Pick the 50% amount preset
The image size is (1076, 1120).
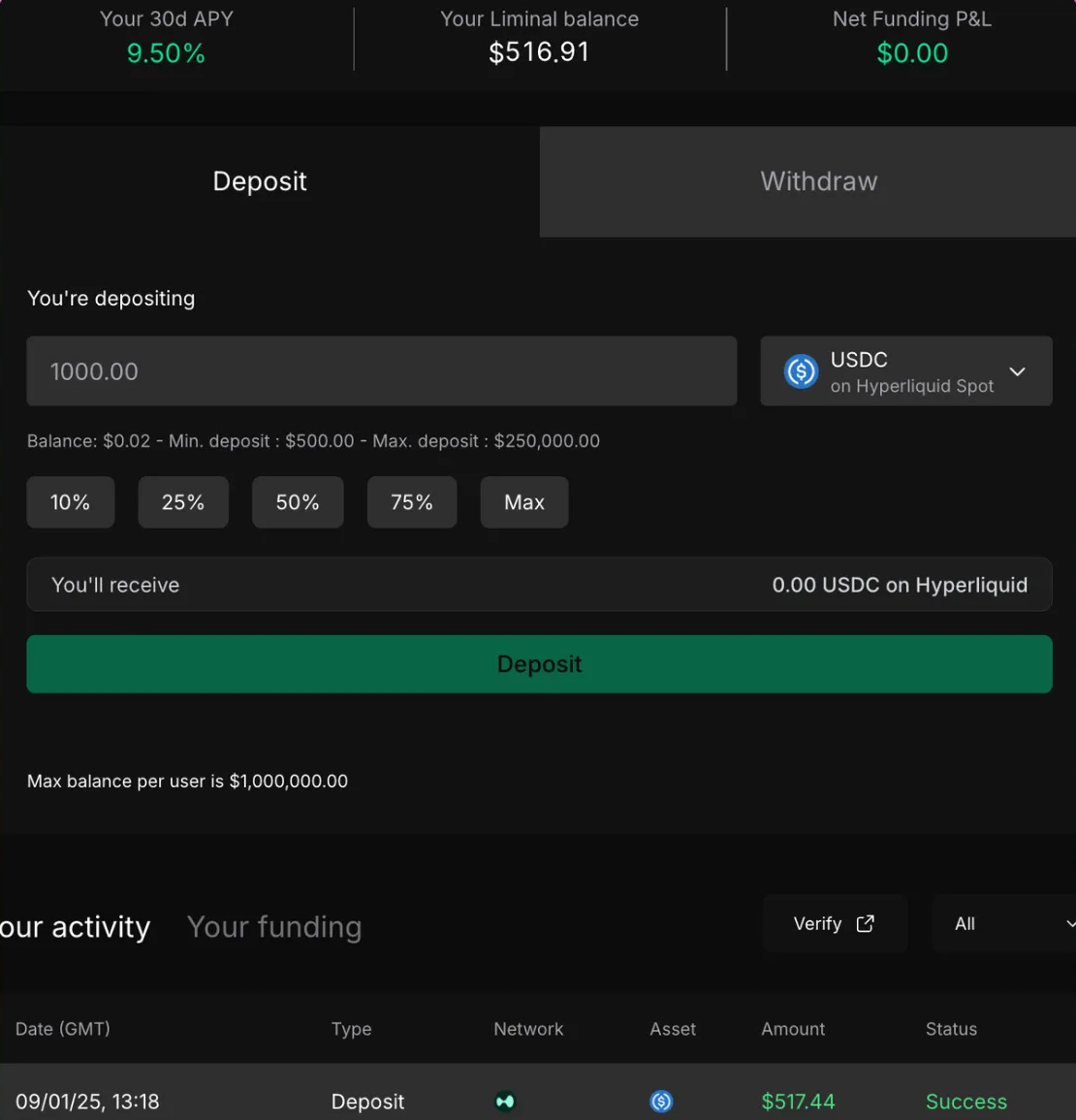tap(298, 502)
